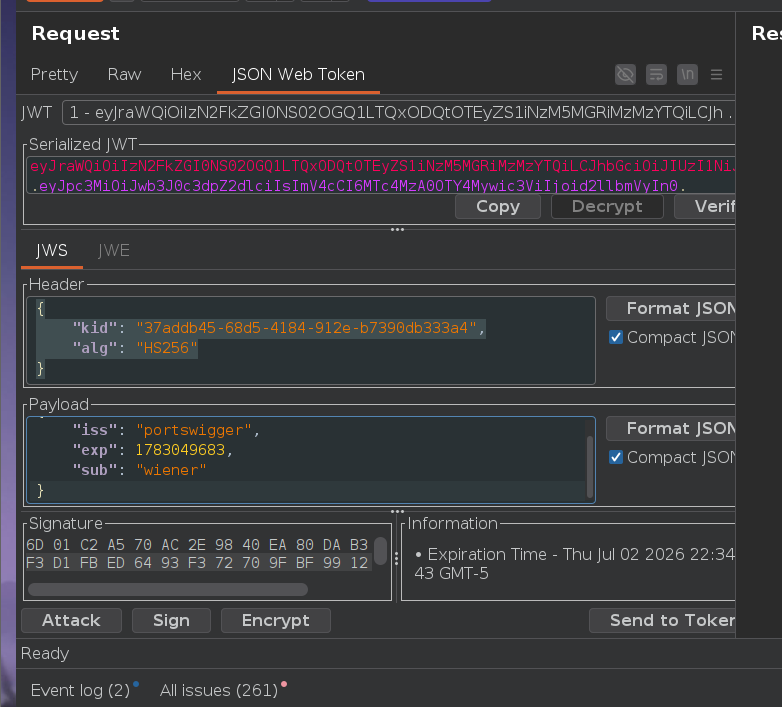The height and width of the screenshot is (707, 782).
Task: Click Format JSON beside the Payload
Action: (671, 429)
